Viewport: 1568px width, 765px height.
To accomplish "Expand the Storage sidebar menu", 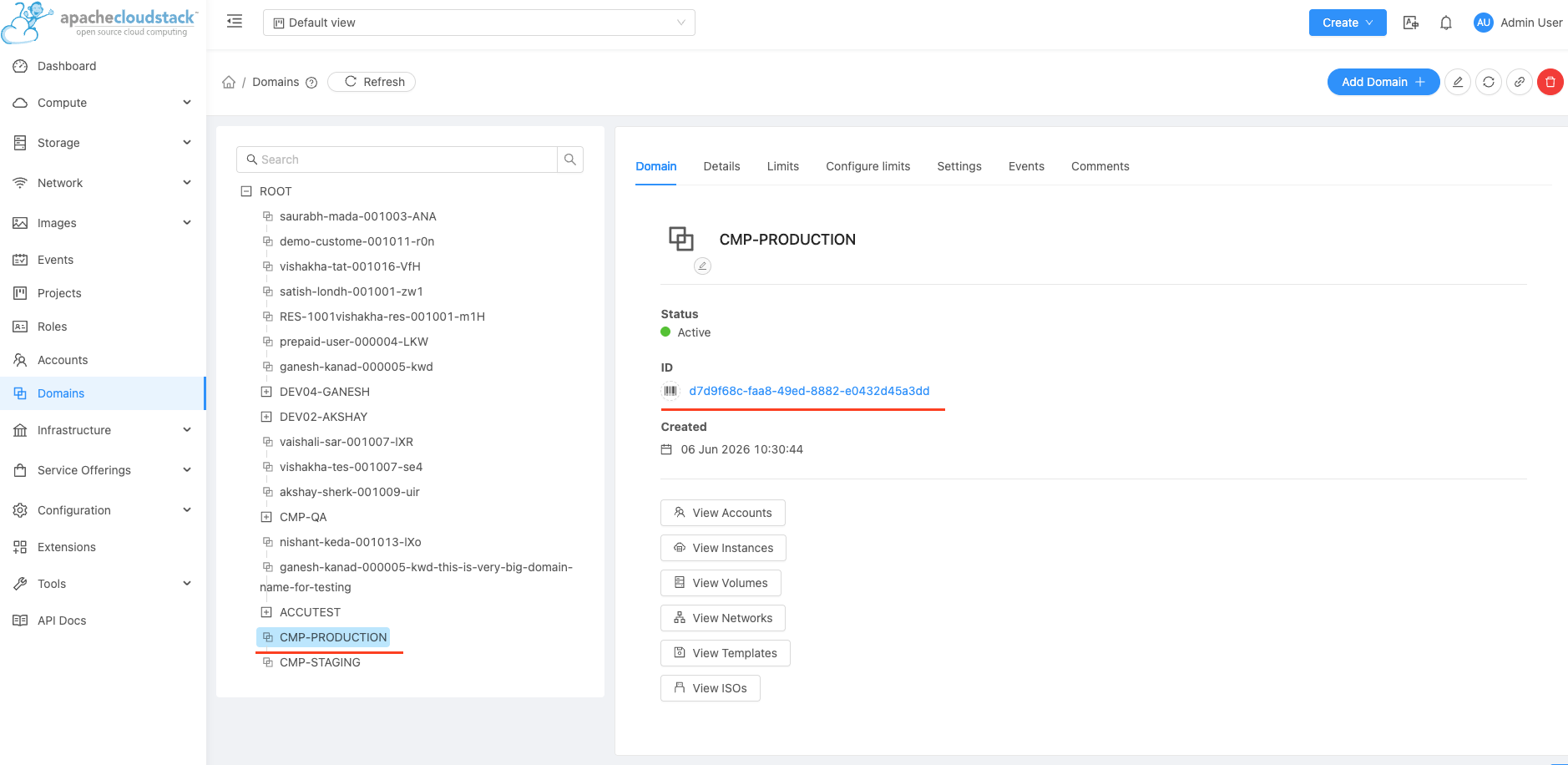I will coord(103,143).
